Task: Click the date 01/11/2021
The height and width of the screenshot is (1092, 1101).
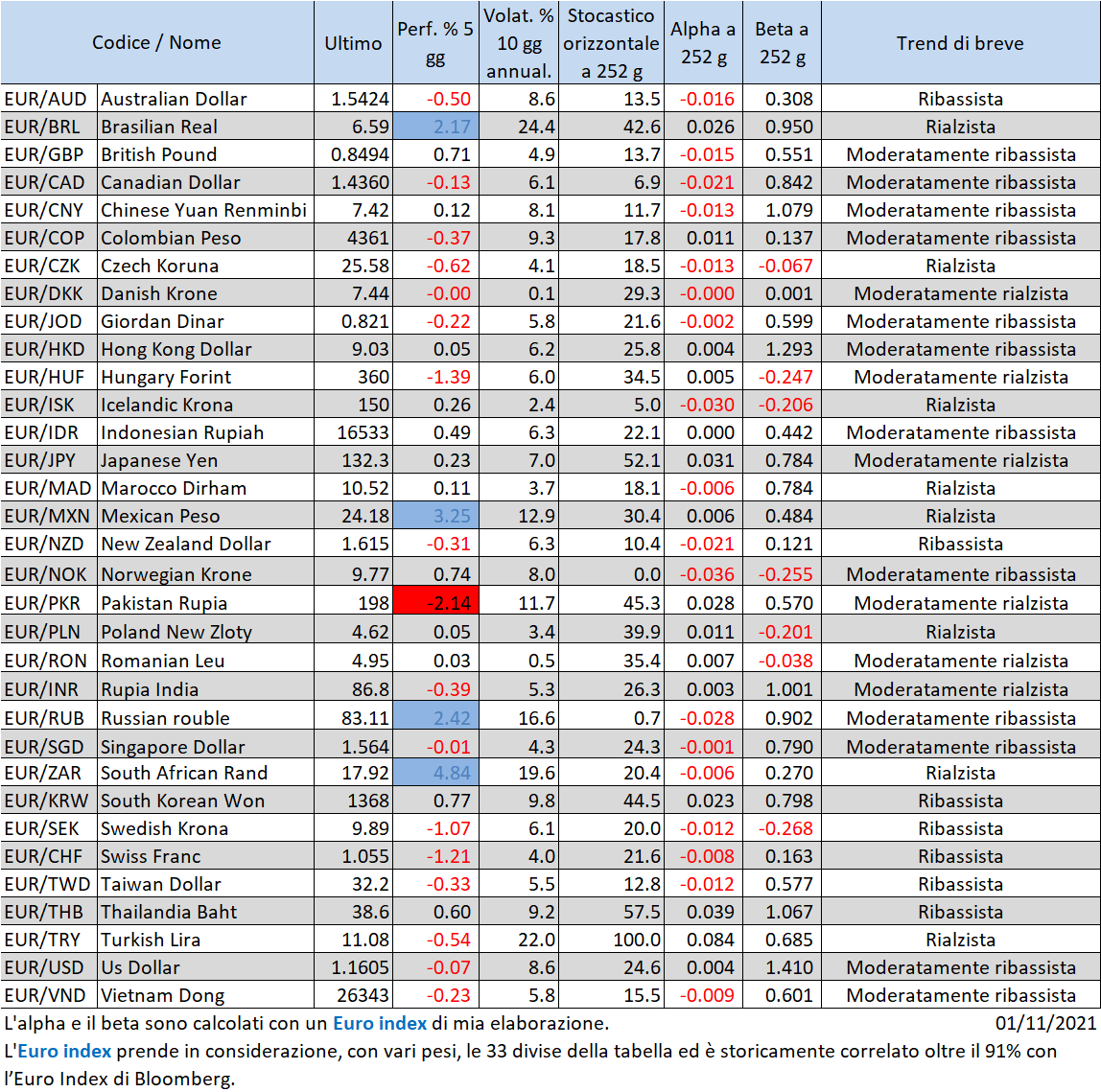Action: (x=1045, y=1023)
